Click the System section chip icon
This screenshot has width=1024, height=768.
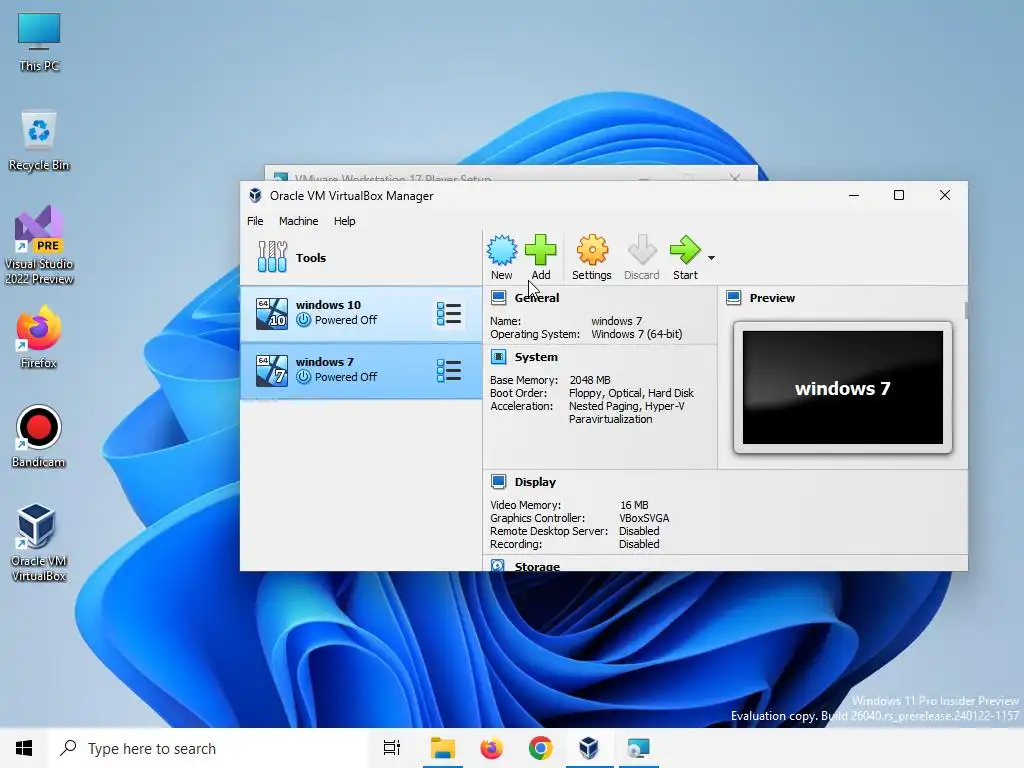click(x=498, y=357)
